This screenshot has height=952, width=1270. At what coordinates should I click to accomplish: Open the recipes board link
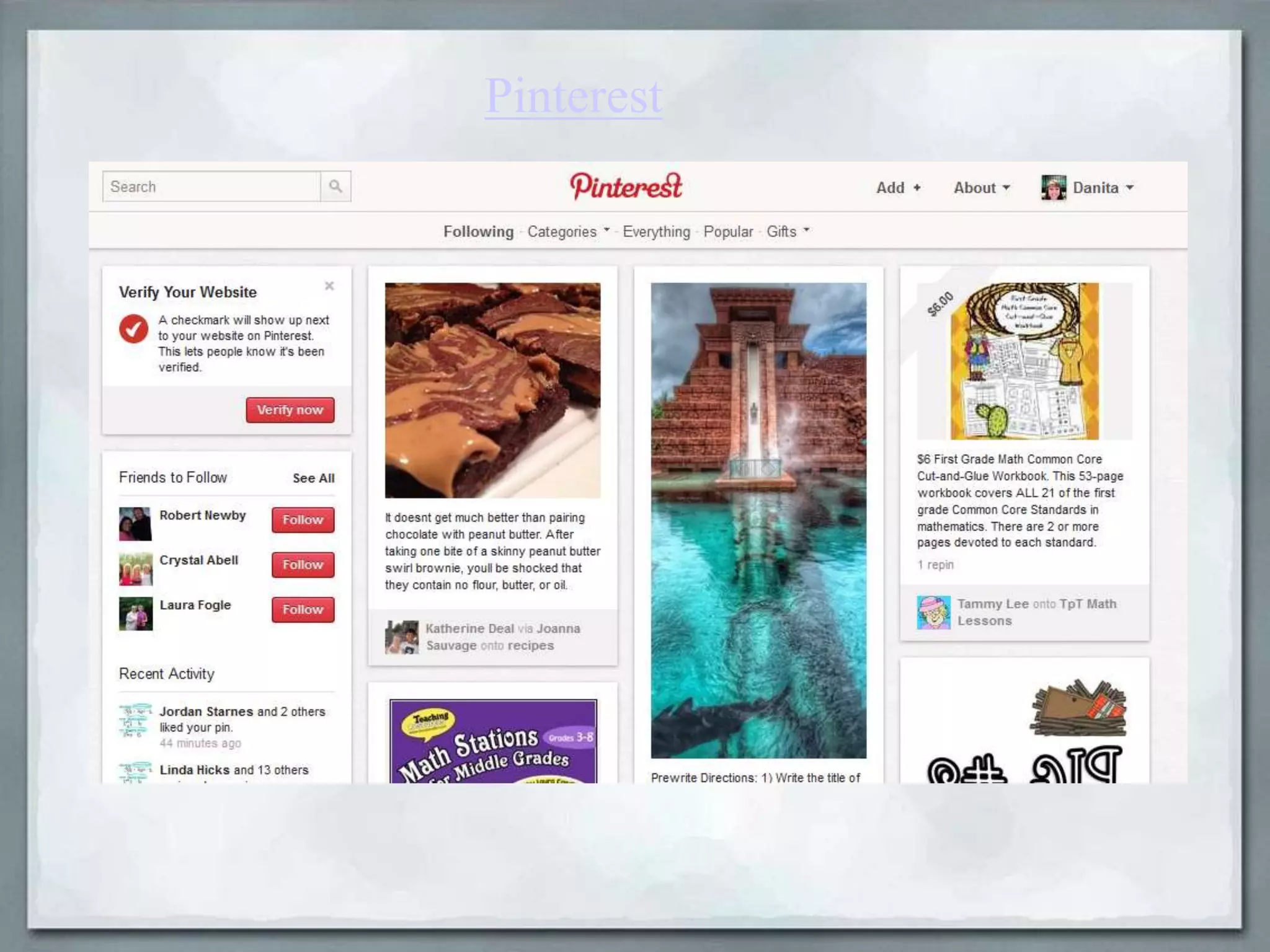(x=530, y=645)
